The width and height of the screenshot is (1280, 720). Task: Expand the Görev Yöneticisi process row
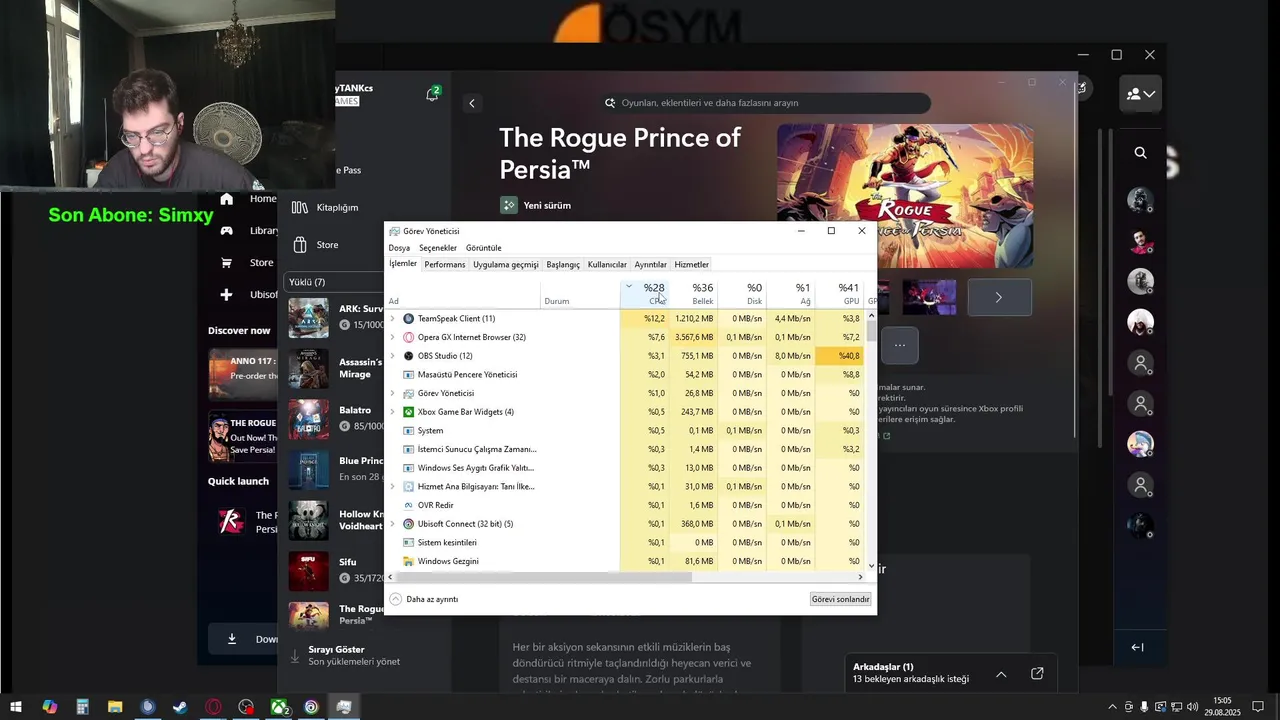(x=392, y=393)
